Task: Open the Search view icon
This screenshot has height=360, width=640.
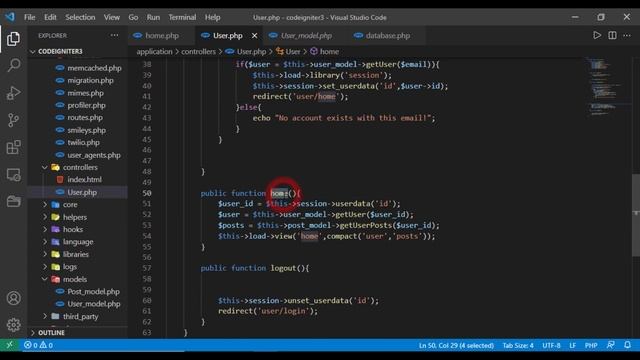Action: [x=13, y=65]
